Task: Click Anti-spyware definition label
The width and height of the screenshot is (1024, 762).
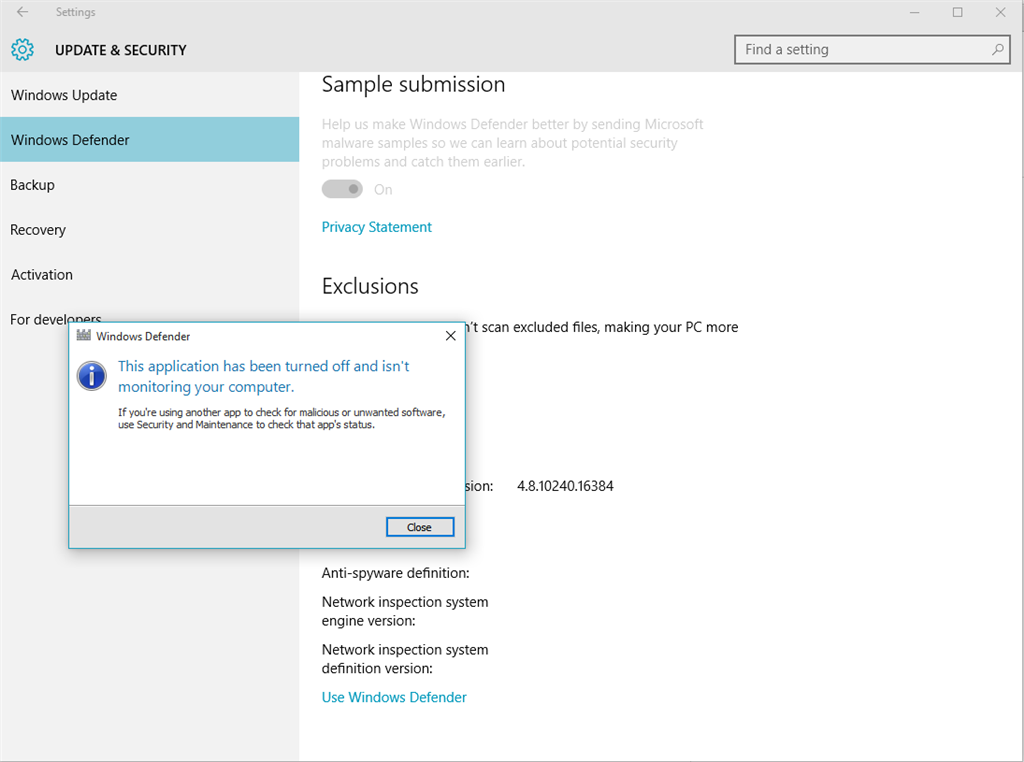Action: (x=395, y=573)
